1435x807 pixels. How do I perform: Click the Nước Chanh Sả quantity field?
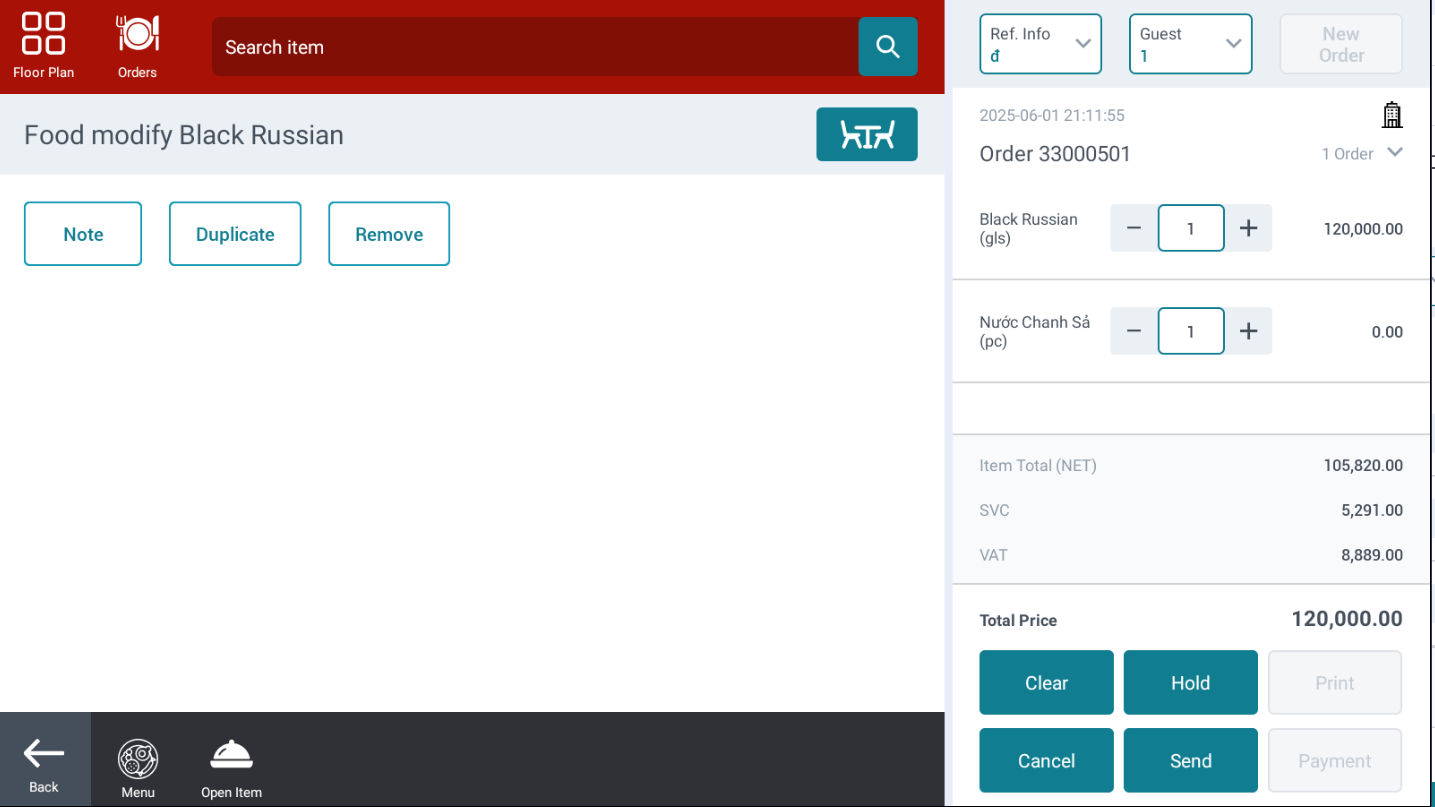(x=1191, y=331)
